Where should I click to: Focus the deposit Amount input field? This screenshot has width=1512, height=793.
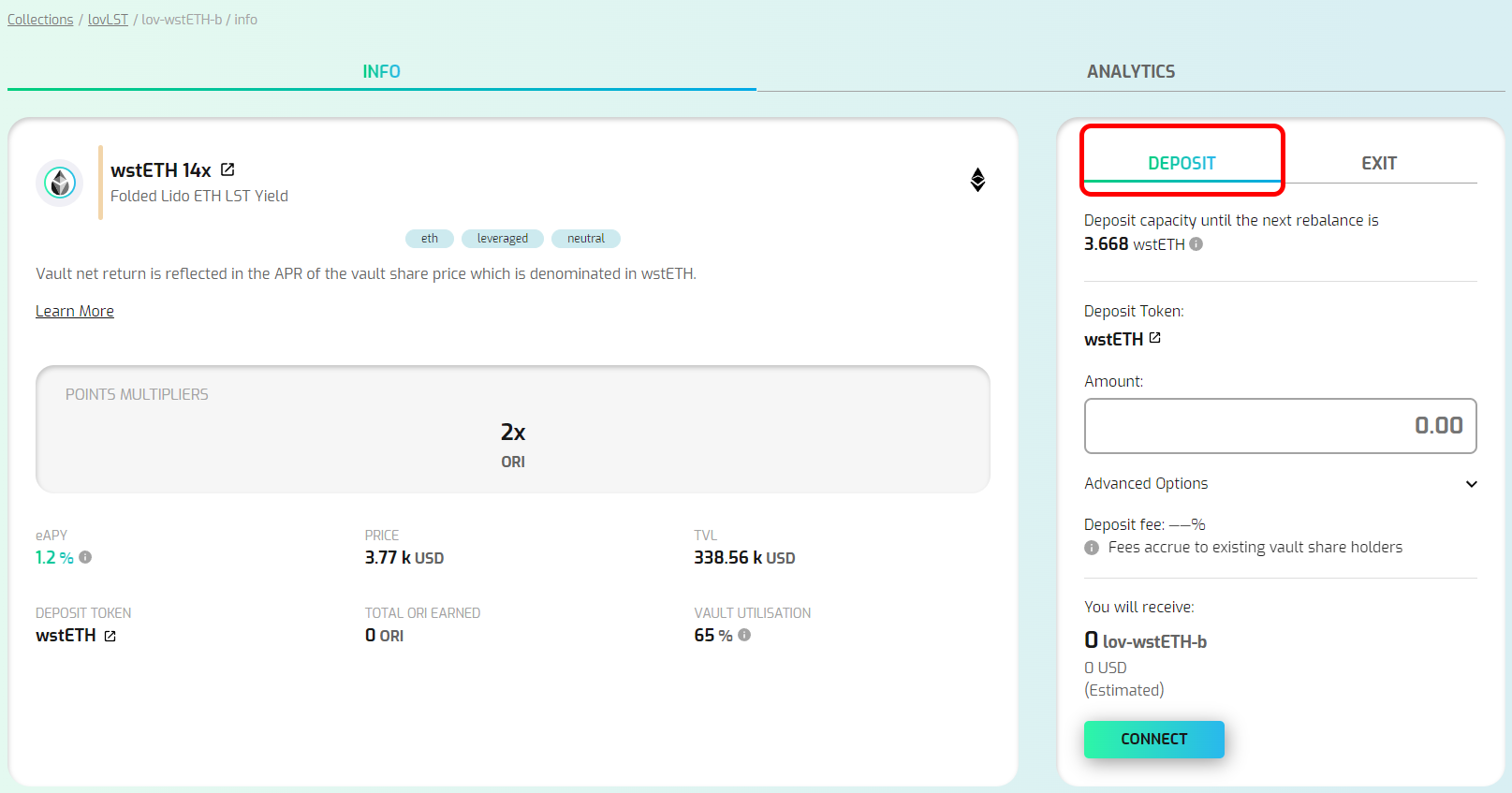(1280, 426)
